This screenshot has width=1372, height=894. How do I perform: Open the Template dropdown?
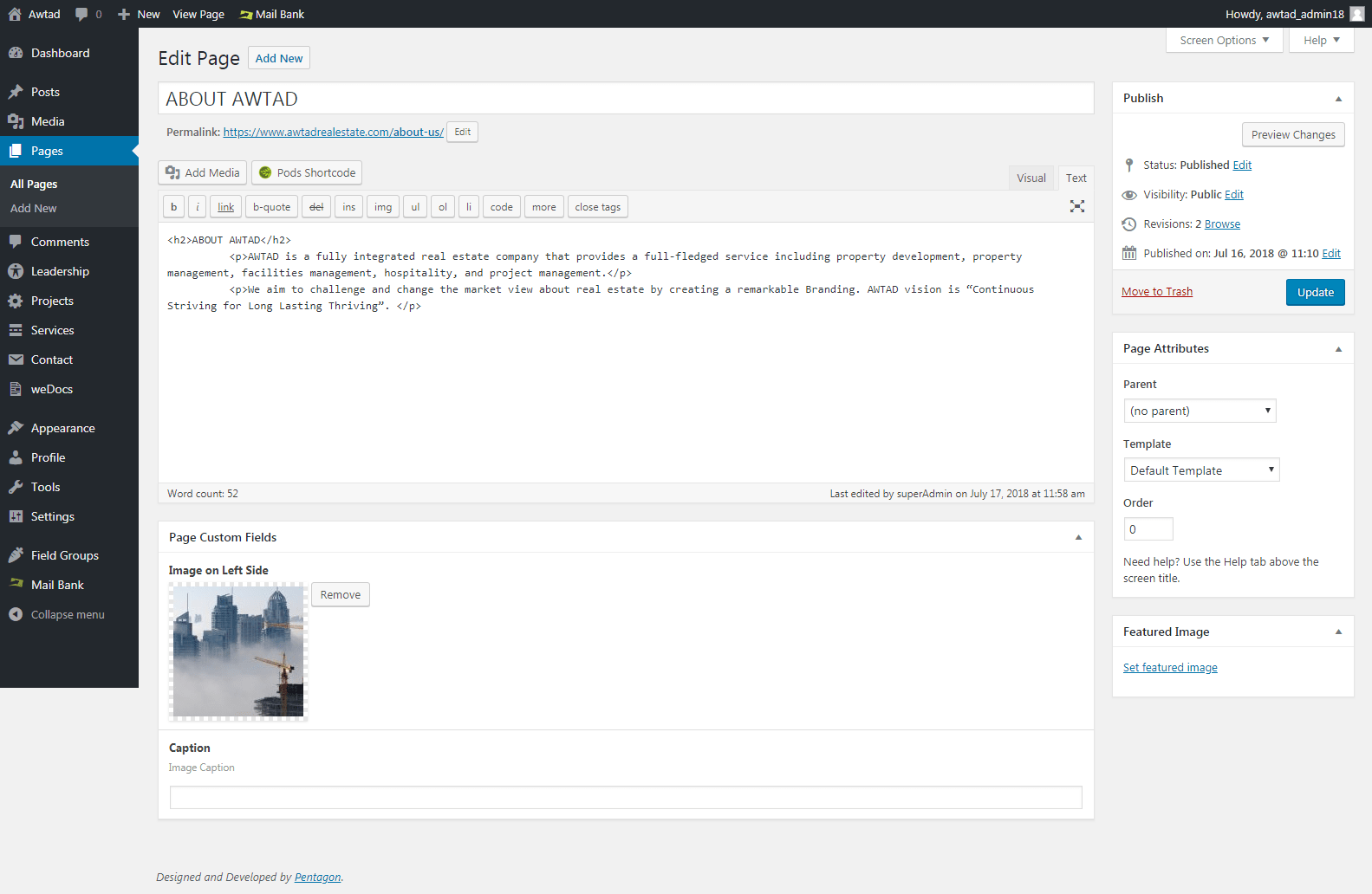(x=1201, y=470)
